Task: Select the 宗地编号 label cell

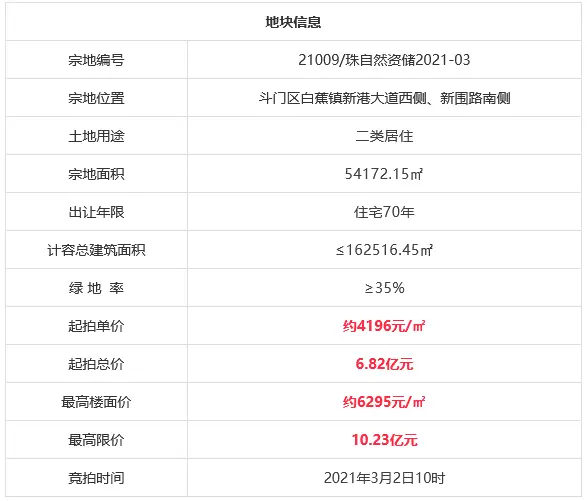Action: 96,60
